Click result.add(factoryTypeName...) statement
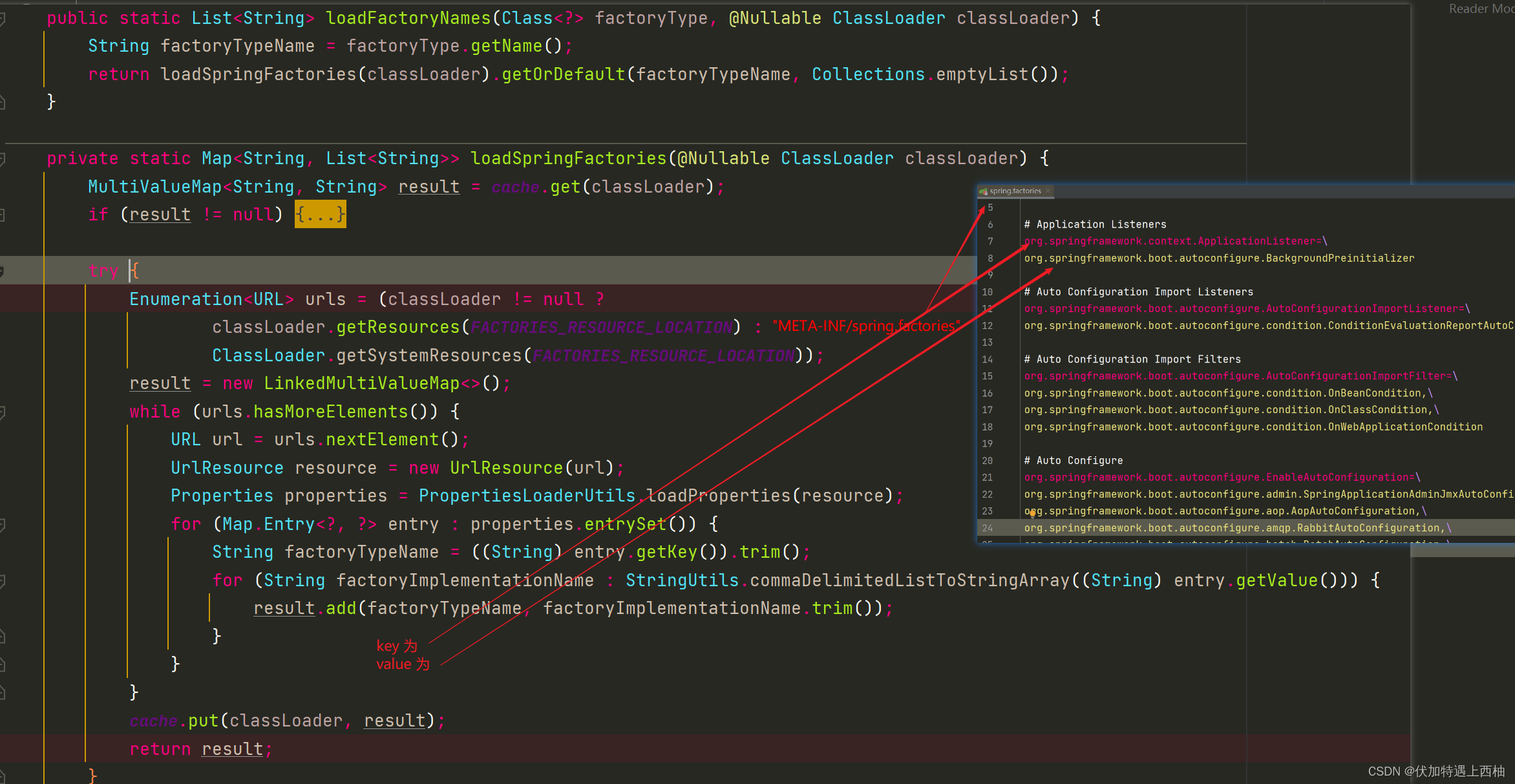 click(573, 608)
